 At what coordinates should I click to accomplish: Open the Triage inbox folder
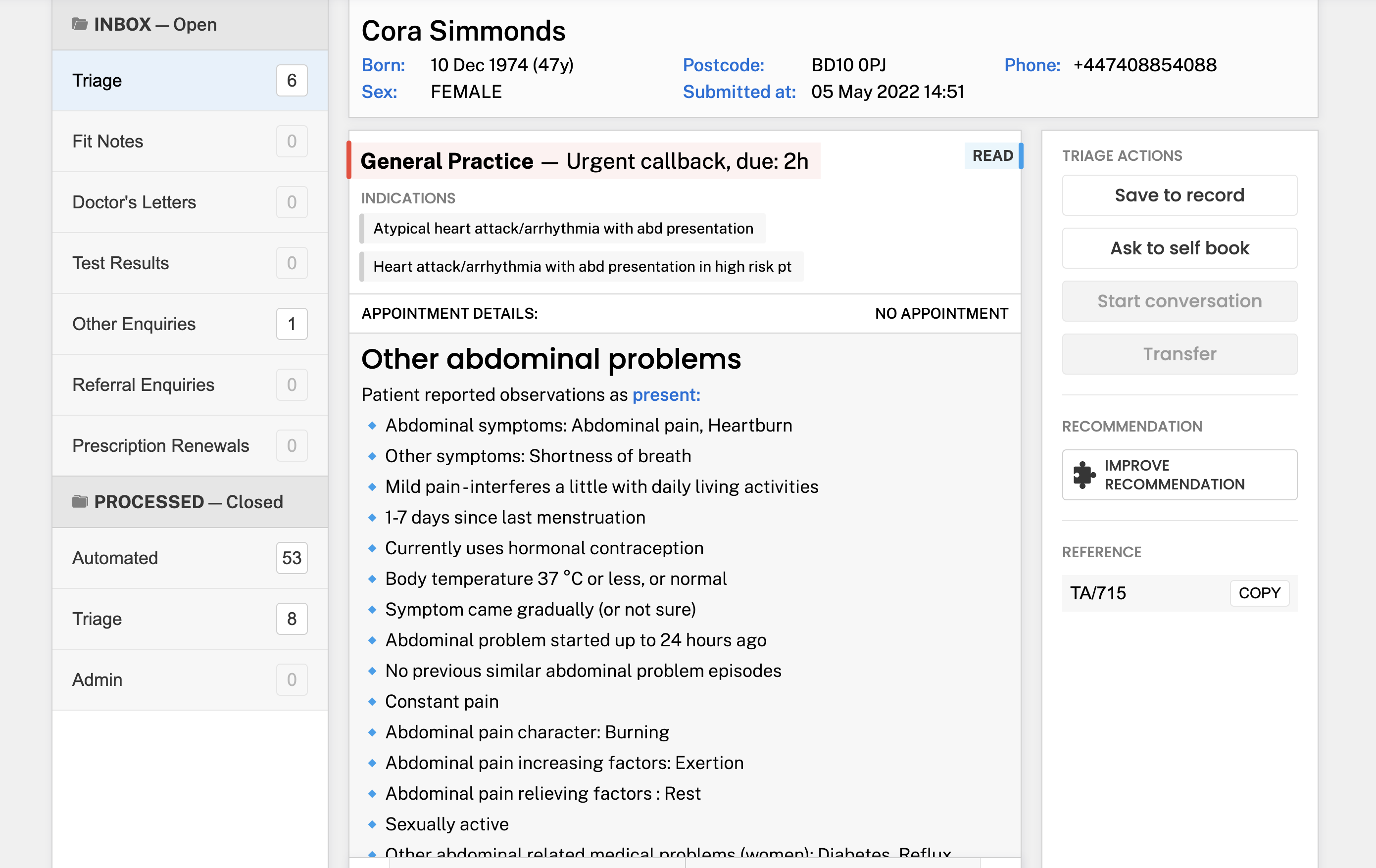pos(97,81)
